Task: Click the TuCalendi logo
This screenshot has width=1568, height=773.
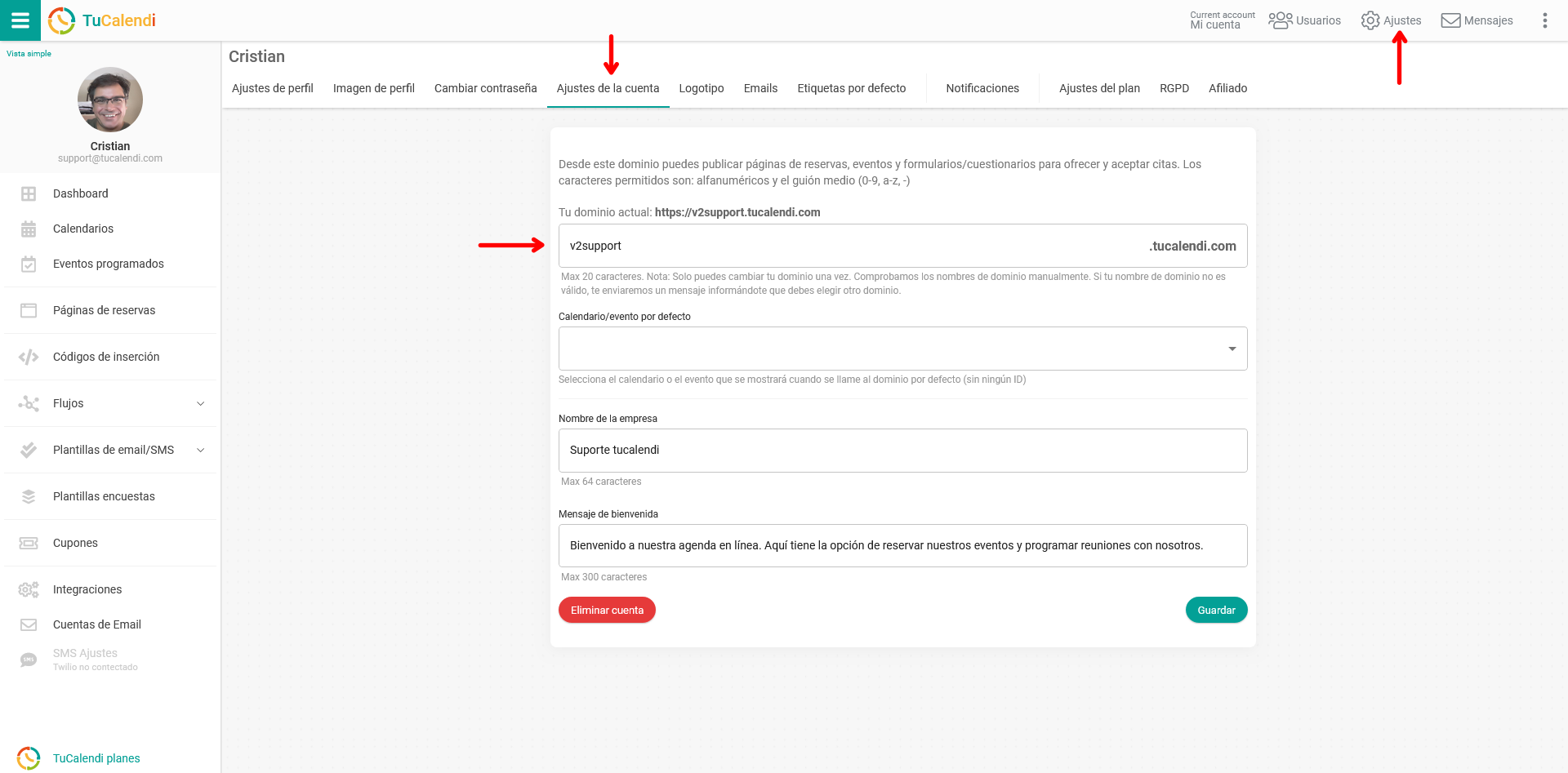Action: [102, 20]
